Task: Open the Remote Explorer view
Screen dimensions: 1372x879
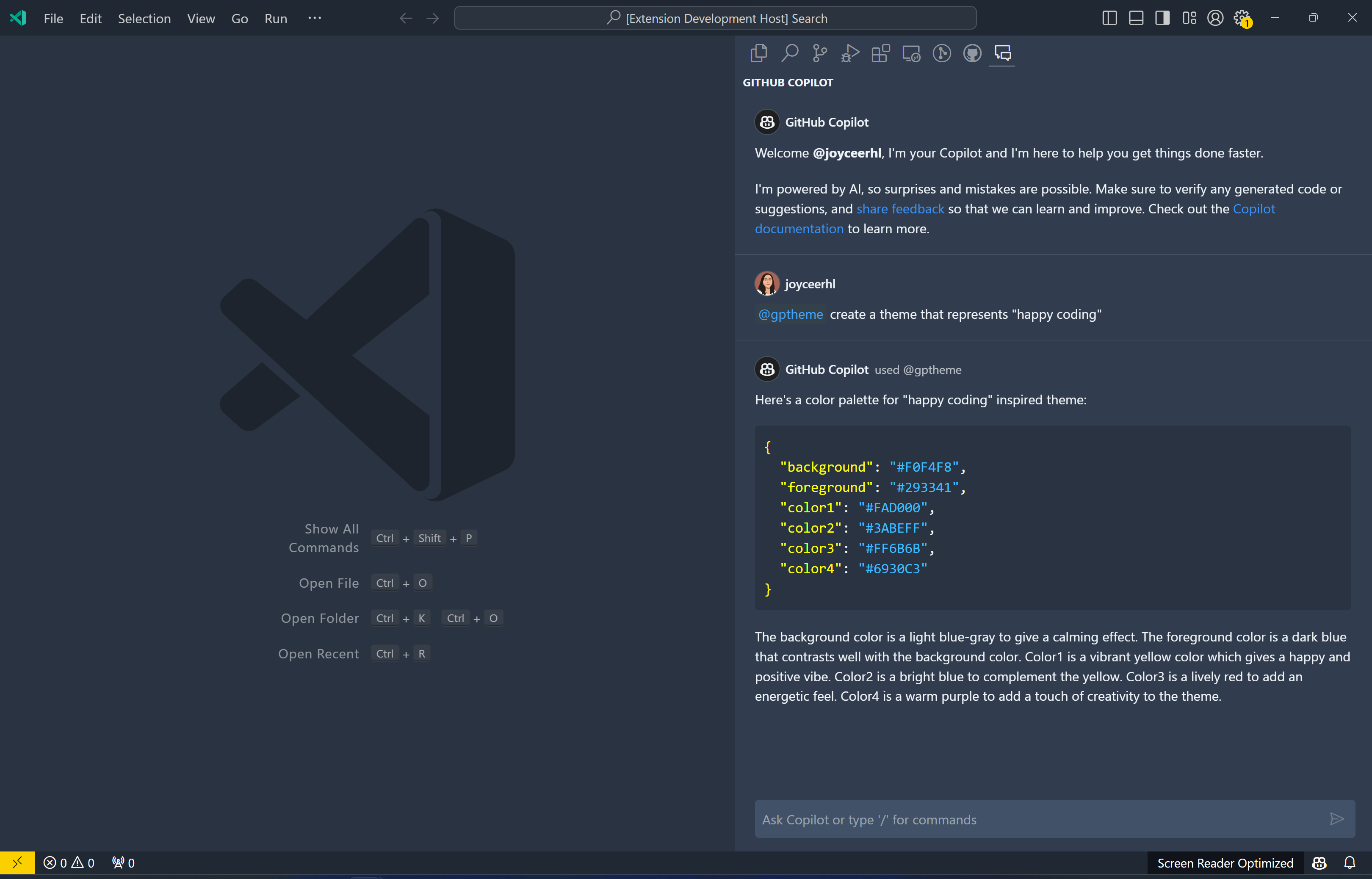Action: (x=911, y=53)
